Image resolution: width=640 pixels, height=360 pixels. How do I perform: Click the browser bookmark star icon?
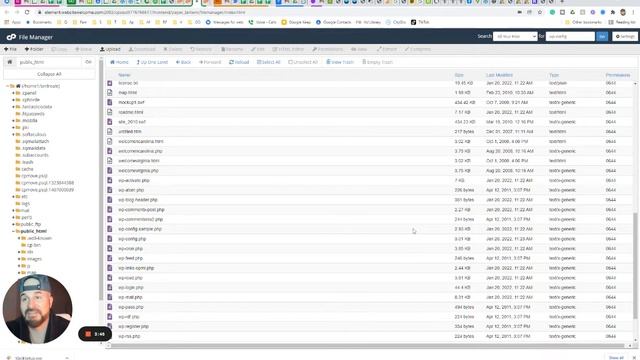540,12
